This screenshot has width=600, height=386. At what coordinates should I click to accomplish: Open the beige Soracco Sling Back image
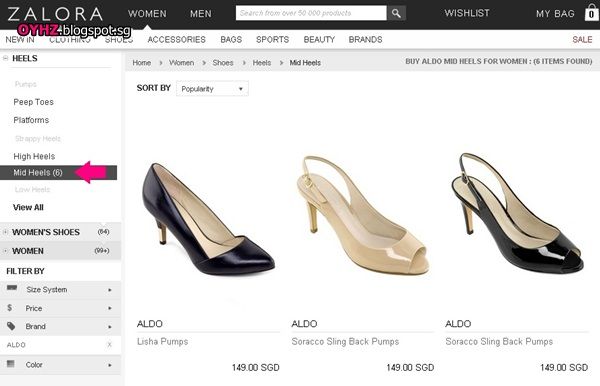pyautogui.click(x=363, y=215)
